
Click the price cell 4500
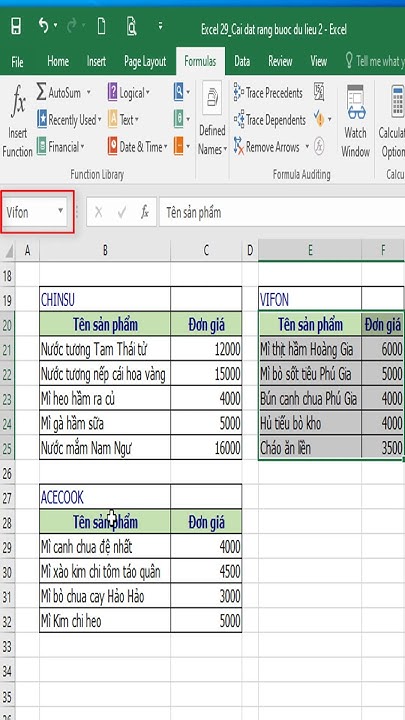tap(206, 572)
